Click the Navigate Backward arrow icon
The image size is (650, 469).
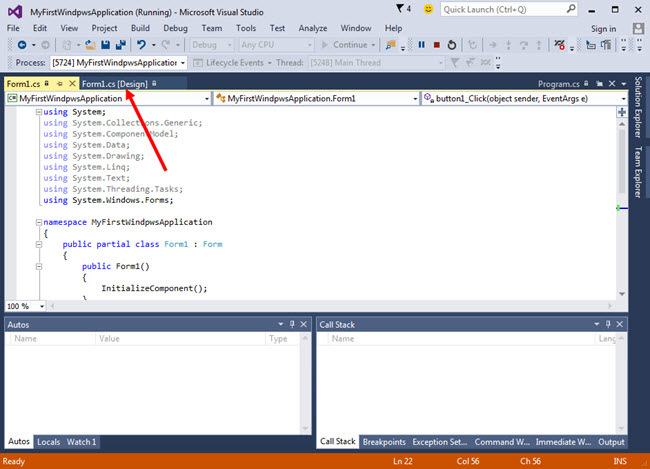tap(22, 45)
